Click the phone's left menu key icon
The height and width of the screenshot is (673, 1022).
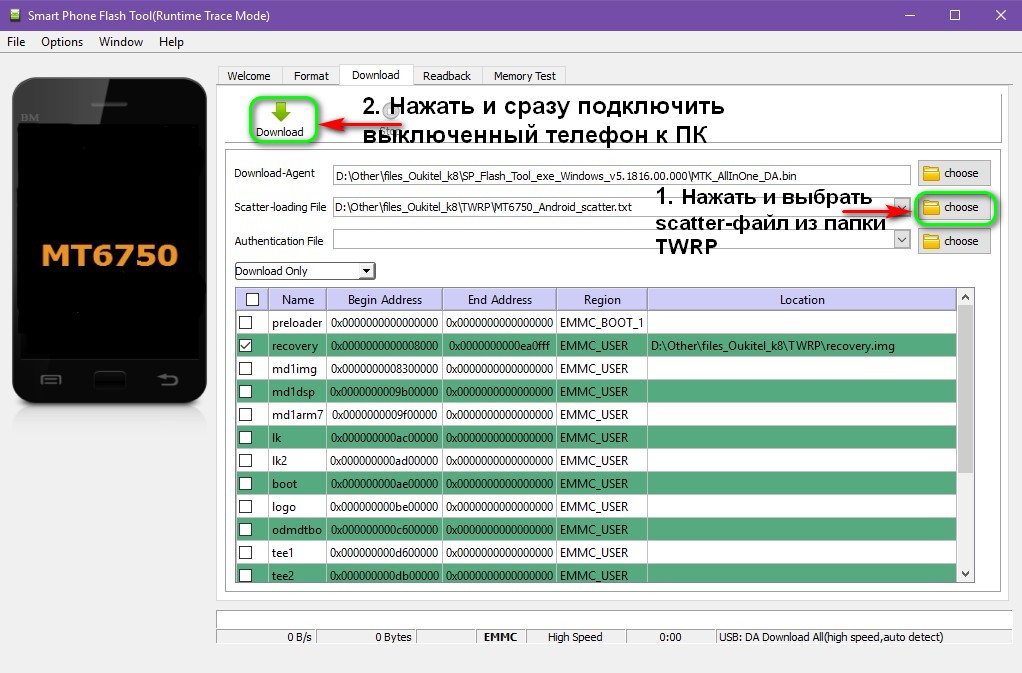[50, 379]
